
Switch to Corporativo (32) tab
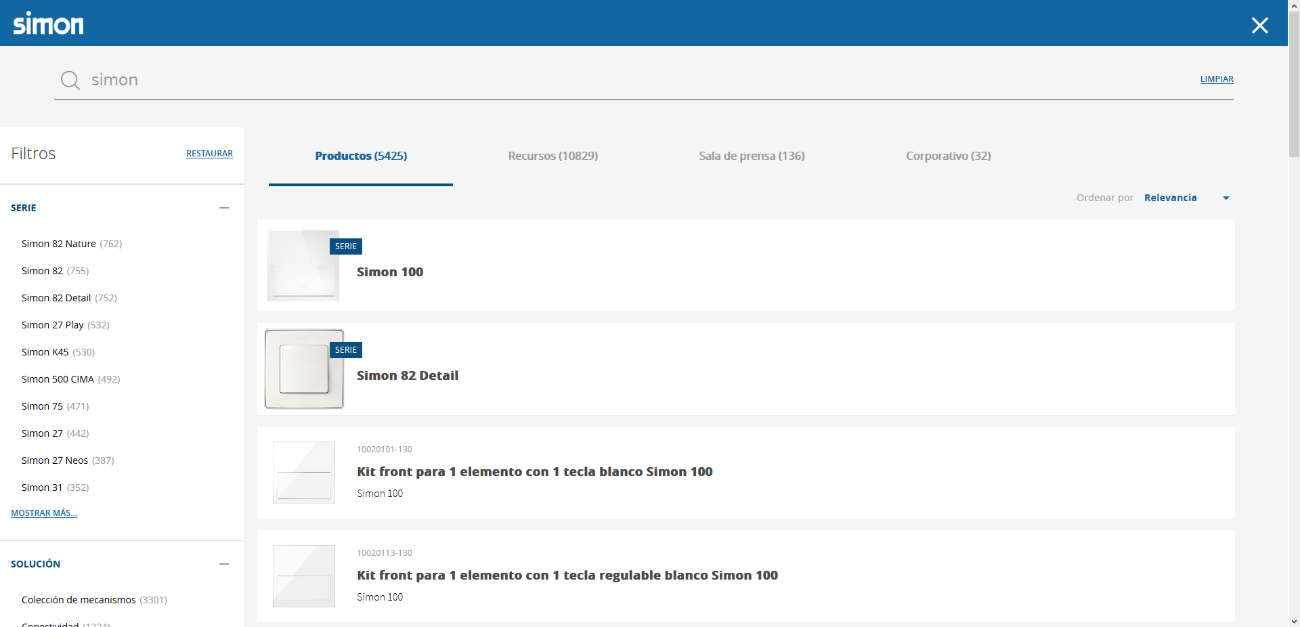(948, 156)
